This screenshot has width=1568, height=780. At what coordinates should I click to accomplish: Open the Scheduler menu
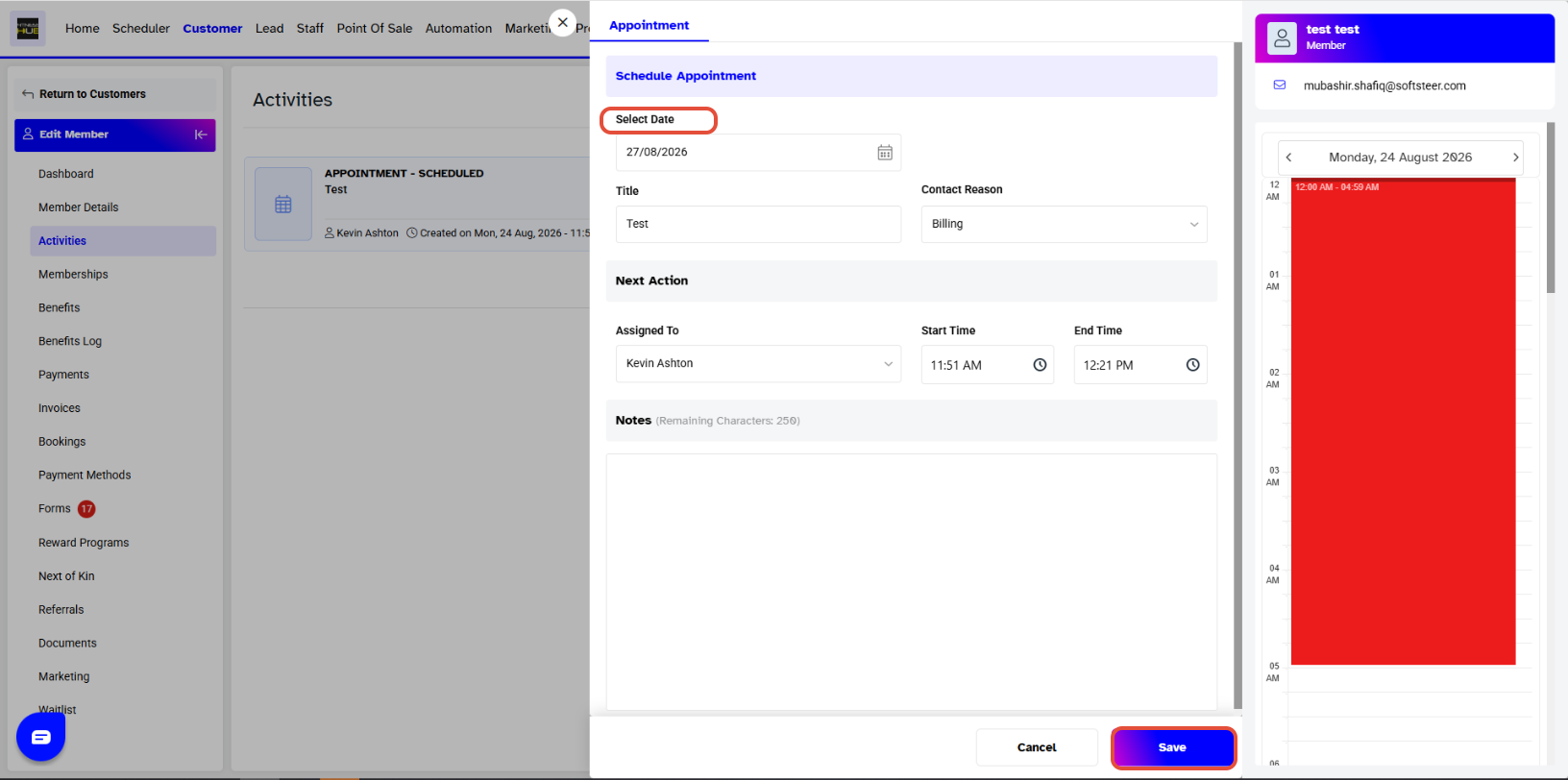[141, 29]
